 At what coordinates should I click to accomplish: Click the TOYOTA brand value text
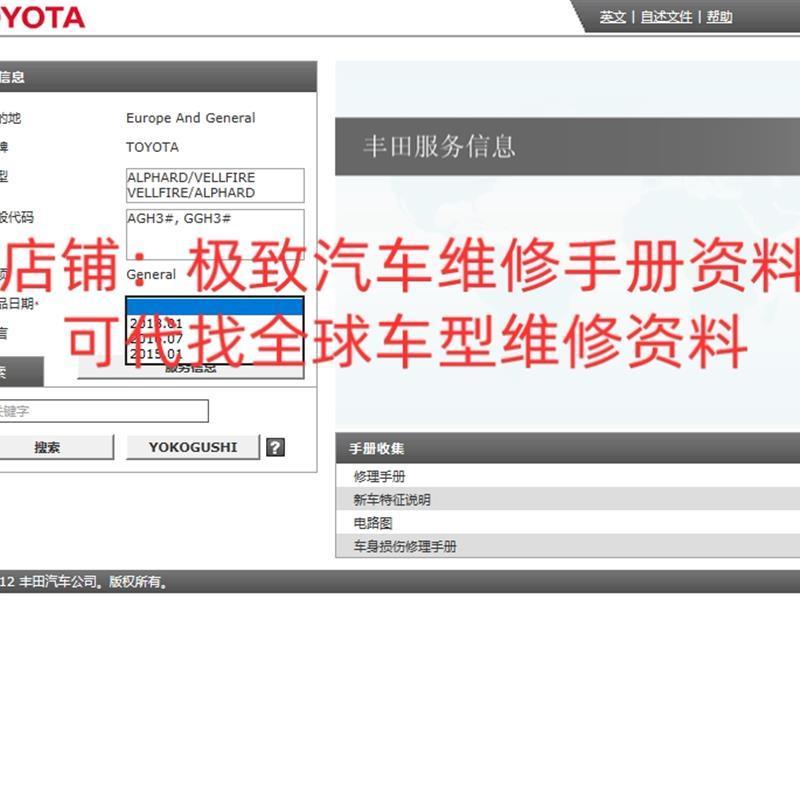[x=153, y=147]
